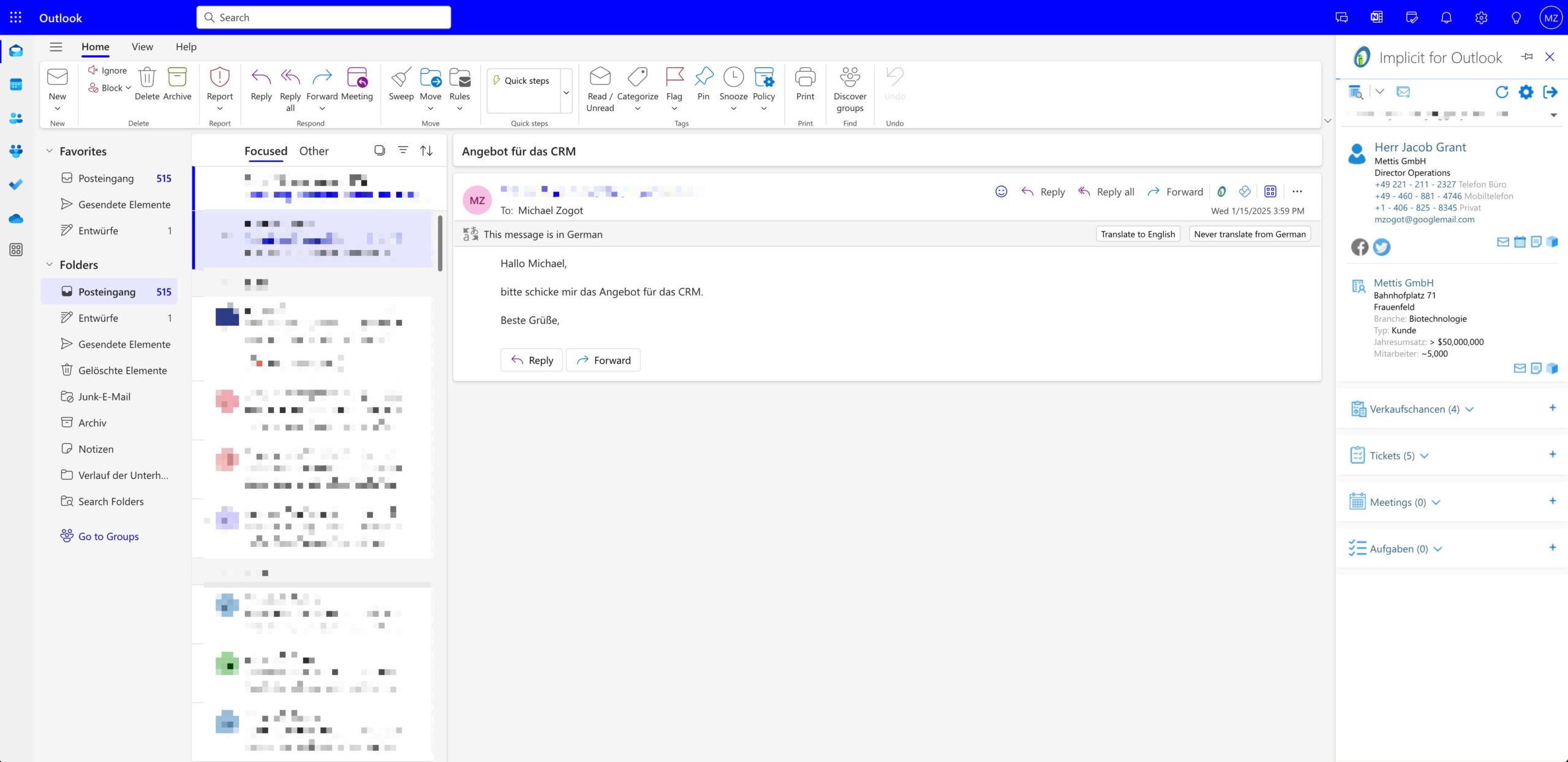Collapse the Favorites section
This screenshot has height=762, width=1568.
pos(50,151)
